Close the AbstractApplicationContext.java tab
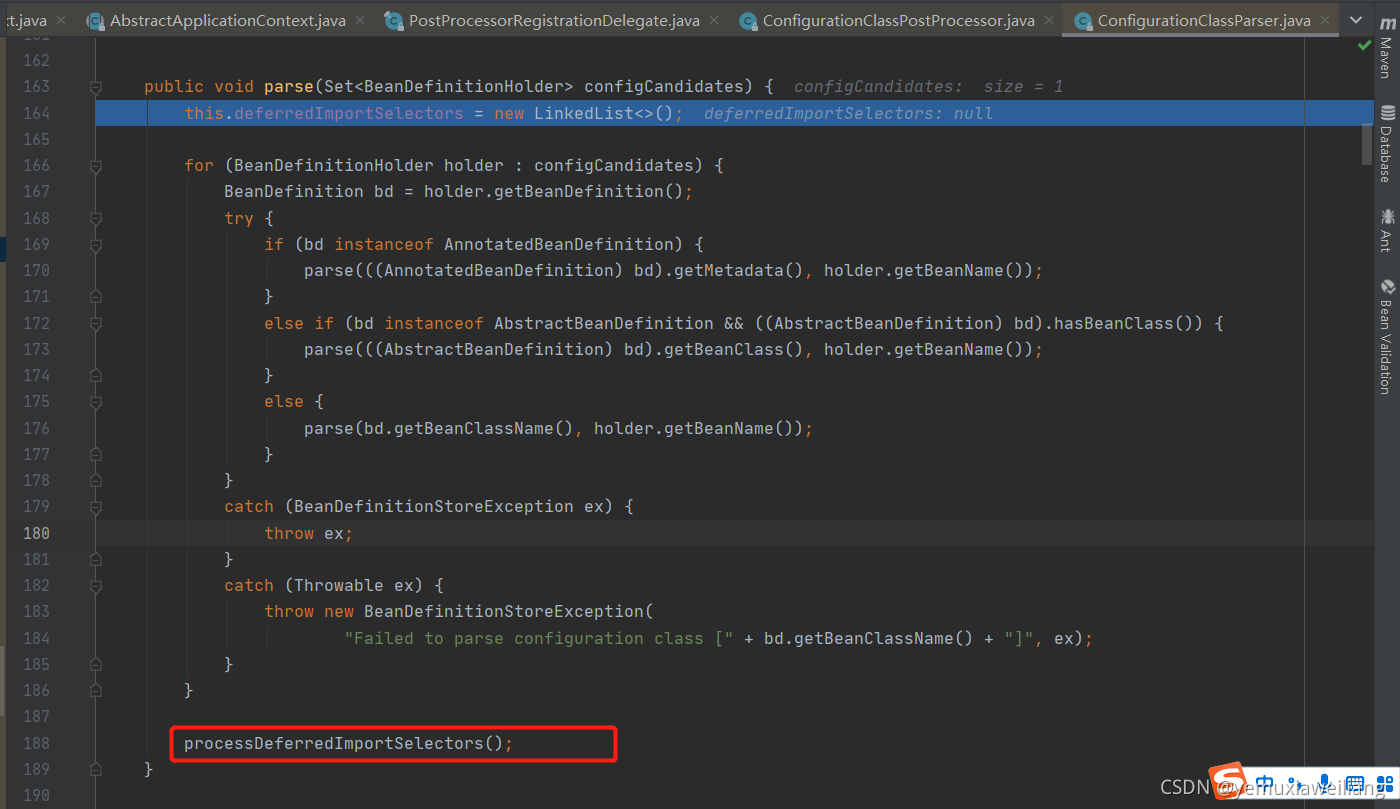 tap(360, 21)
